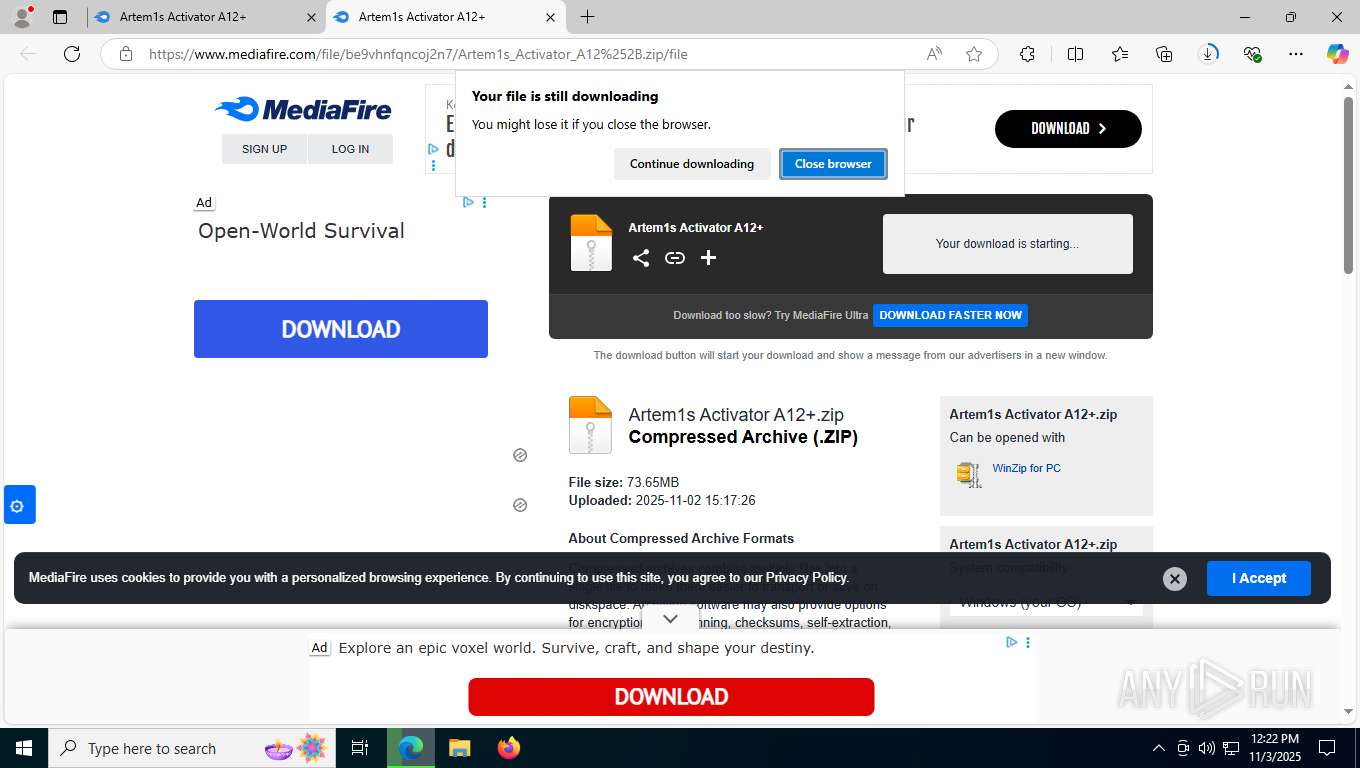Open the WinZip for PC link
The height and width of the screenshot is (768, 1360).
tap(1026, 468)
